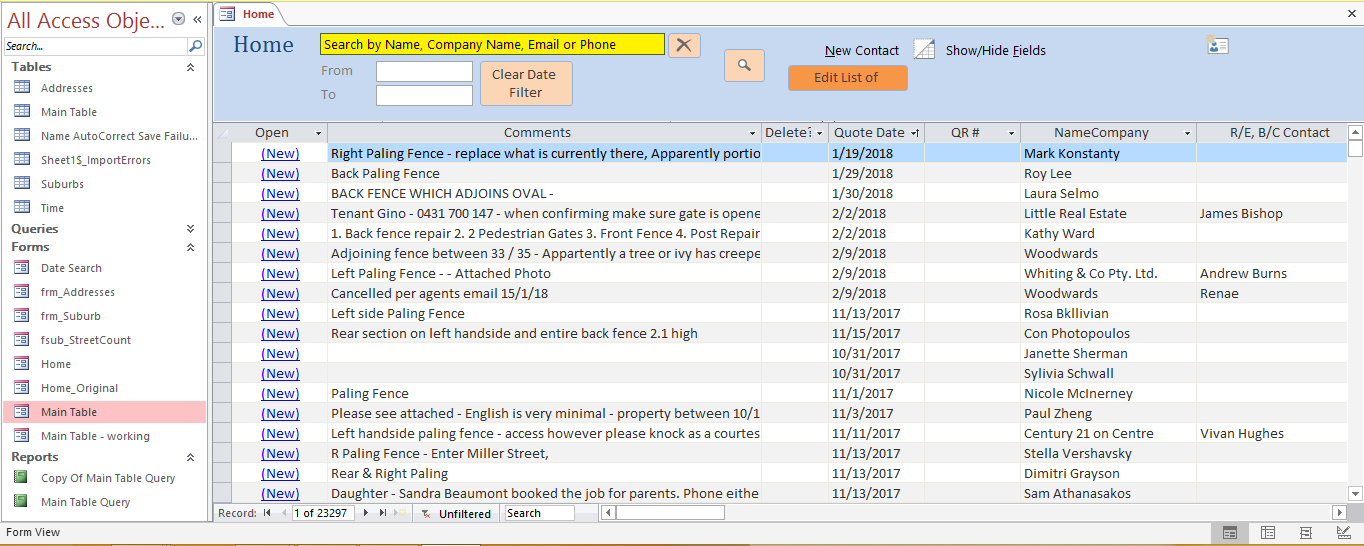Open the Copy Of Main Table Query report
The height and width of the screenshot is (546, 1364).
click(108, 478)
